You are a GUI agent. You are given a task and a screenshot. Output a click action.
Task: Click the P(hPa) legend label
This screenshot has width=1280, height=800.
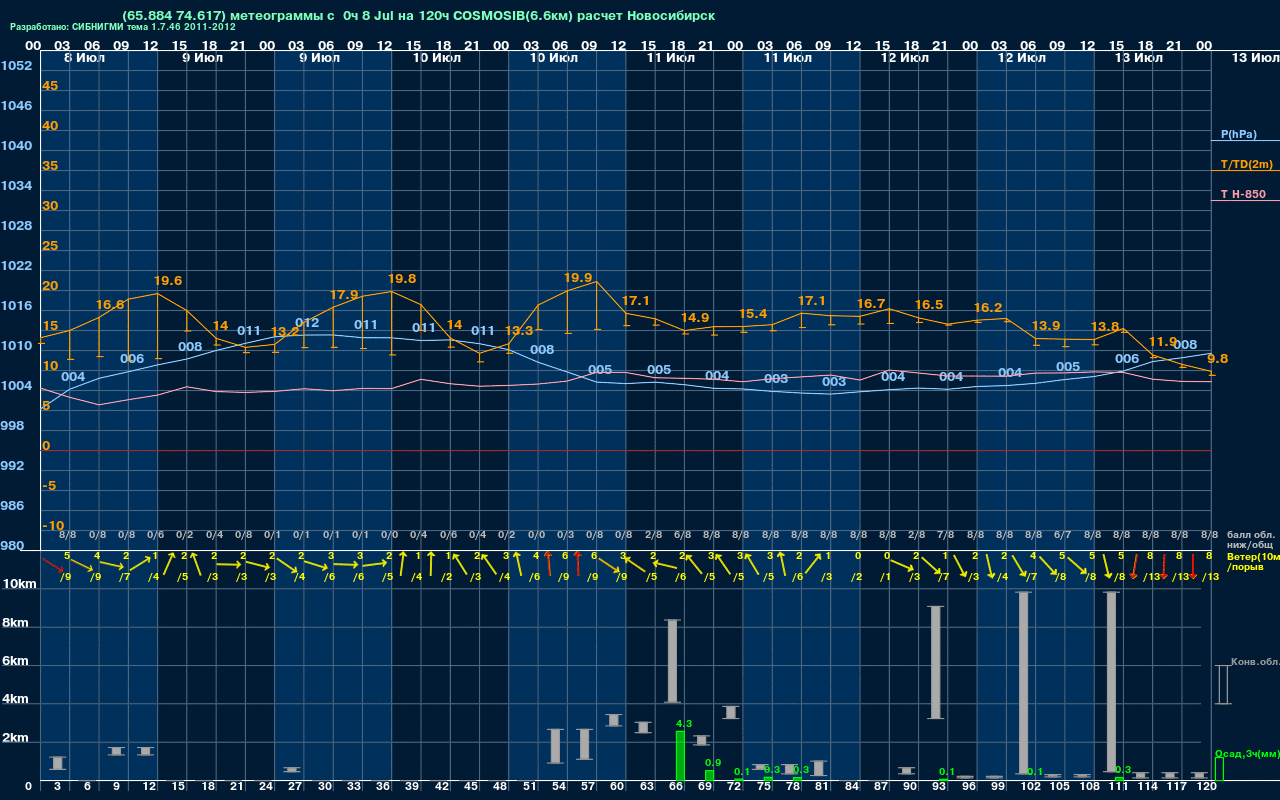pos(1238,134)
